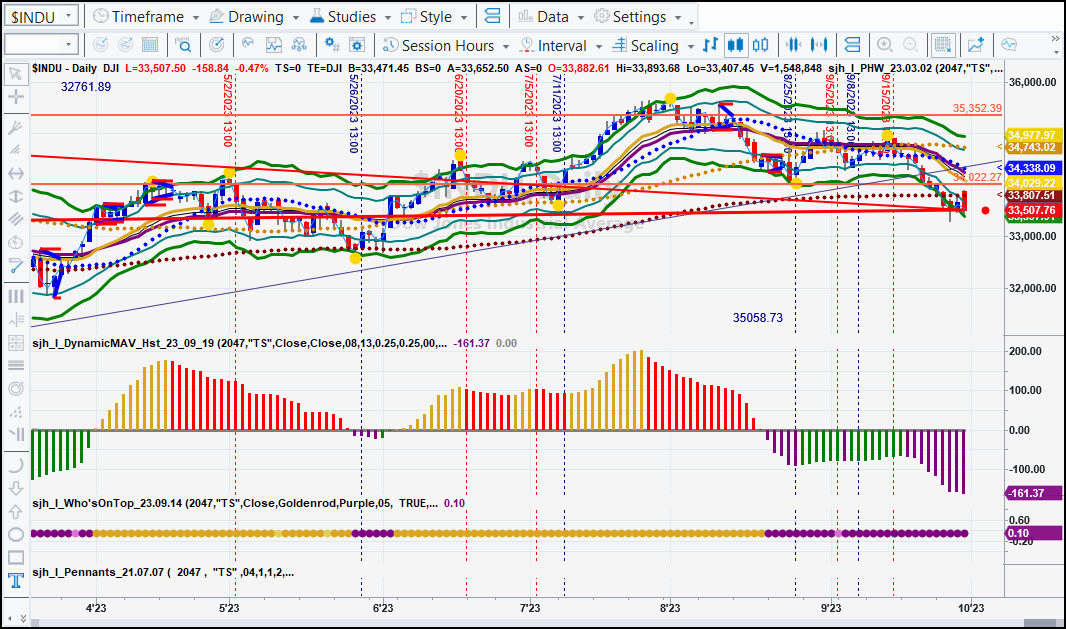Click the chart chat bubble icon

pyautogui.click(x=1009, y=46)
